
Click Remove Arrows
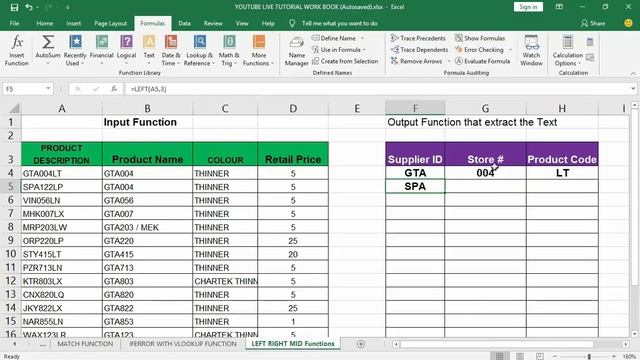tap(417, 61)
